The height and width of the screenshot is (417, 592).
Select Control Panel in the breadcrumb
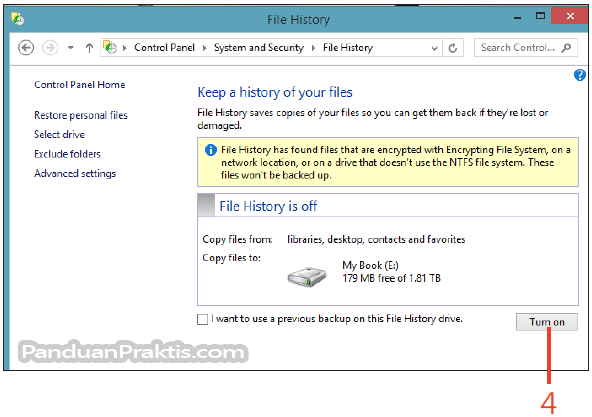click(x=165, y=48)
